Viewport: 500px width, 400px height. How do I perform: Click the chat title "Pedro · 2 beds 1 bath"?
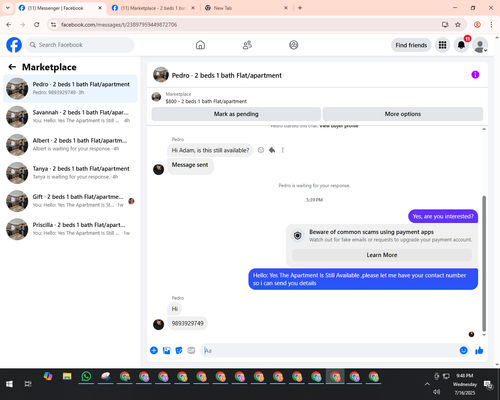[227, 76]
